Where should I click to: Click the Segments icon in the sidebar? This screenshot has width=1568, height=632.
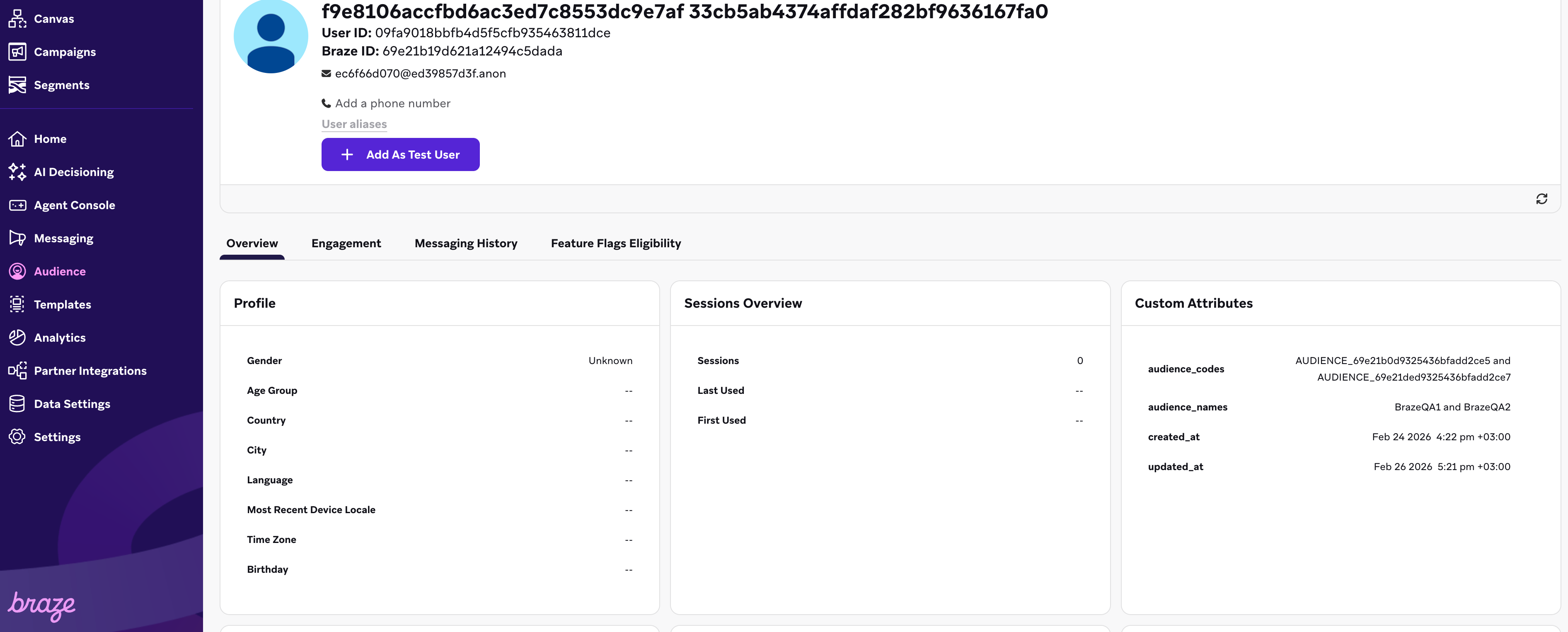tap(17, 85)
